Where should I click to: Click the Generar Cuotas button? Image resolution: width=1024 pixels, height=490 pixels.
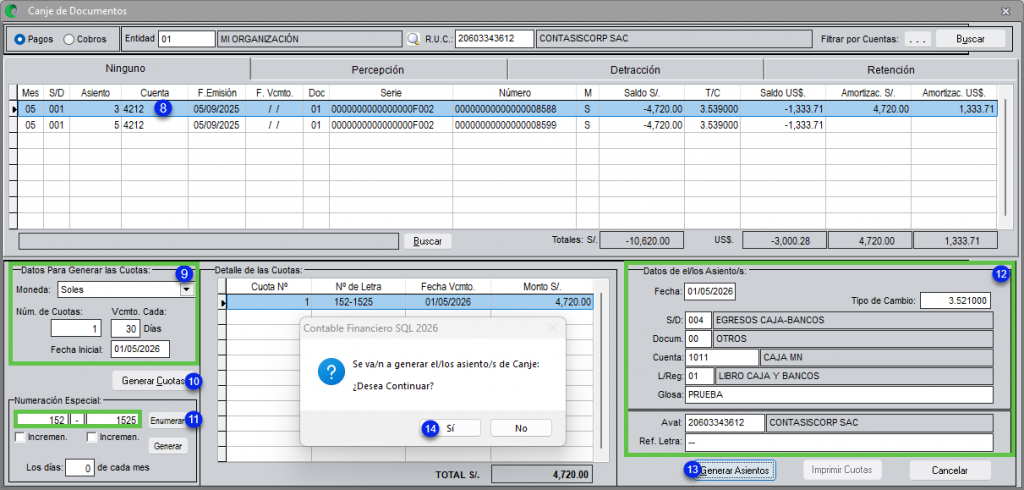coord(153,380)
